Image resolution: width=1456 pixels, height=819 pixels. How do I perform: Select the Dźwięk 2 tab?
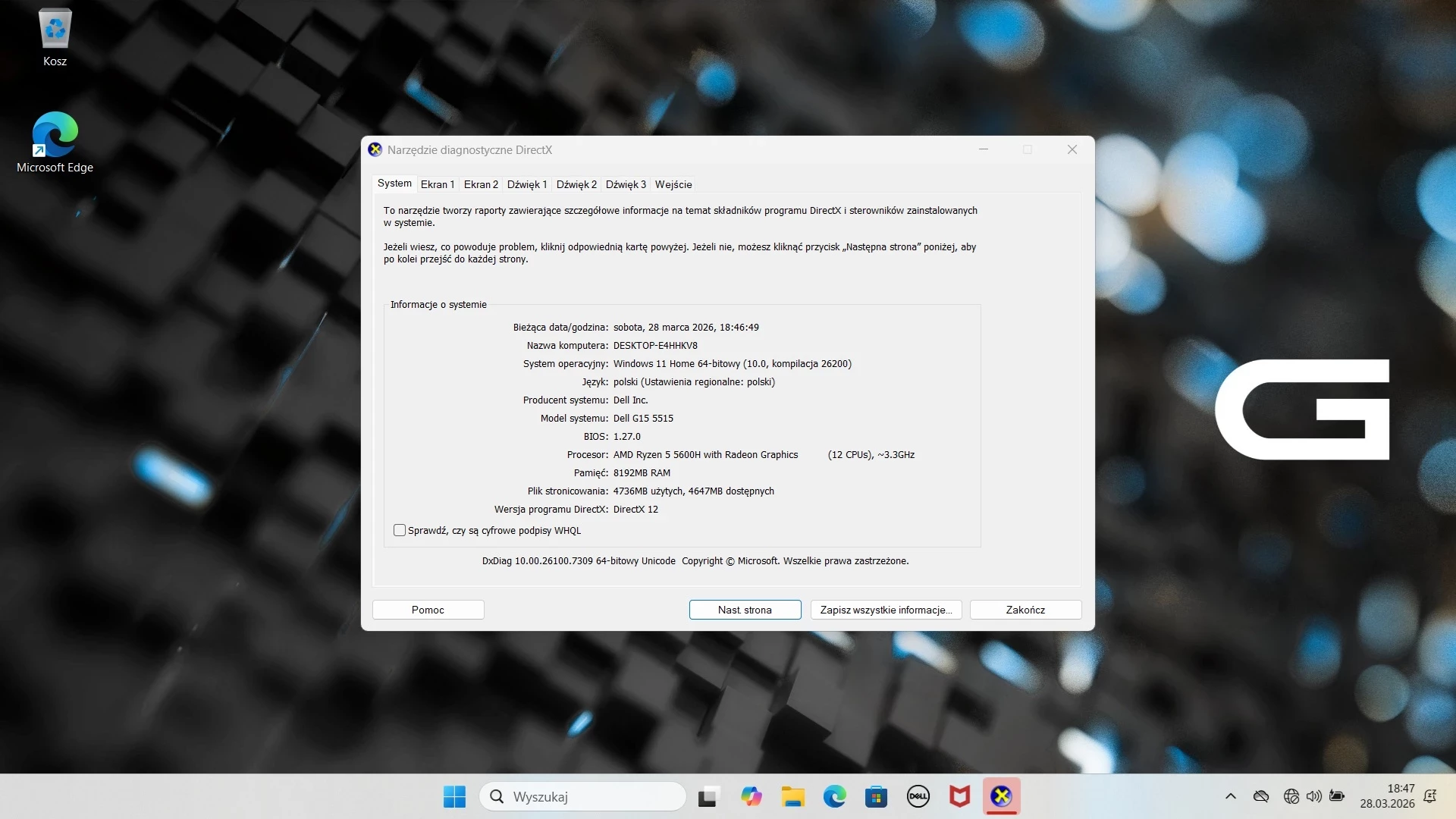pyautogui.click(x=576, y=184)
